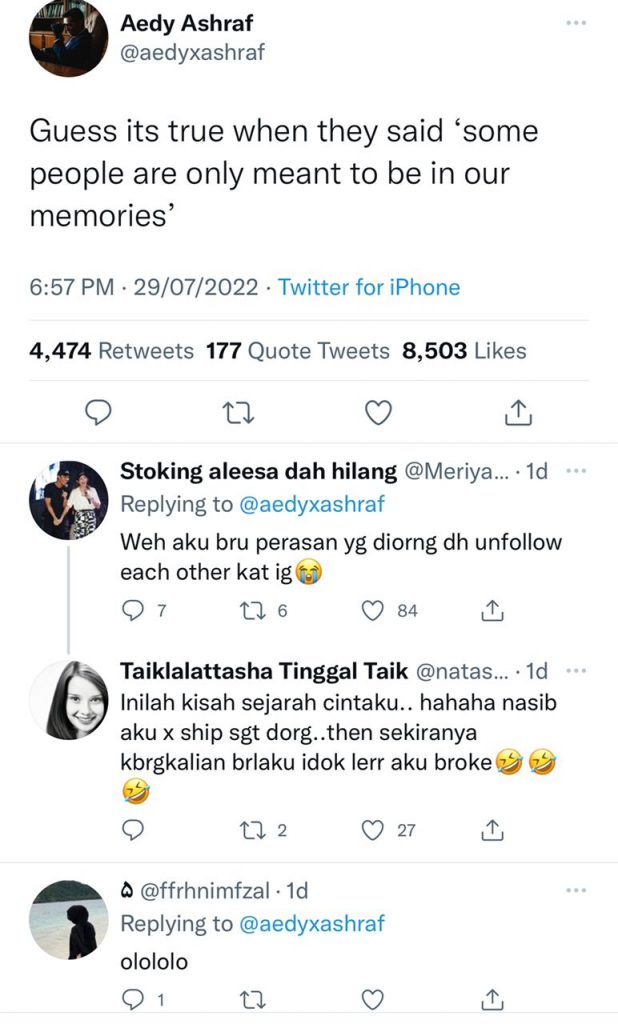Like Aedy Ashraf's main tweet
Image resolution: width=618 pixels, height=1024 pixels.
pyautogui.click(x=378, y=413)
